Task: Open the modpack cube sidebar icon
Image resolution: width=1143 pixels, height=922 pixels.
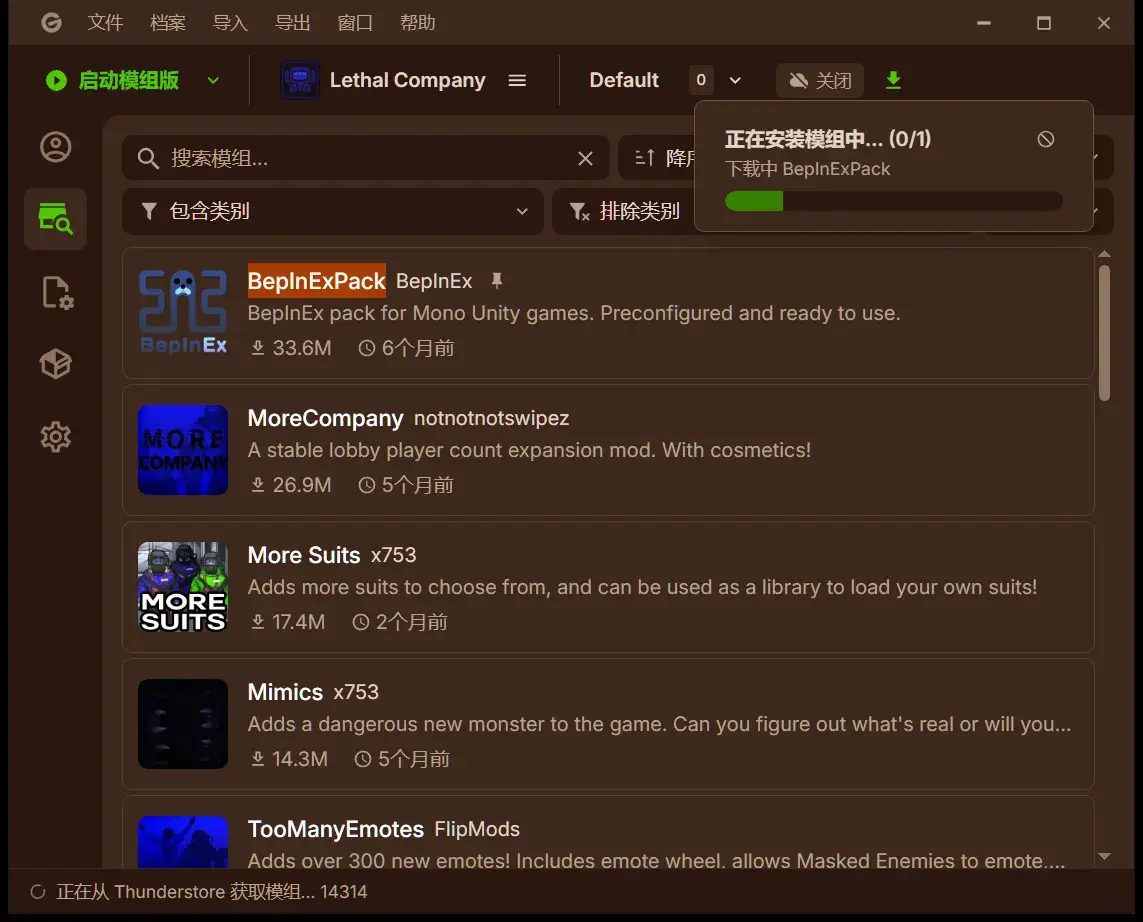Action: pyautogui.click(x=55, y=364)
